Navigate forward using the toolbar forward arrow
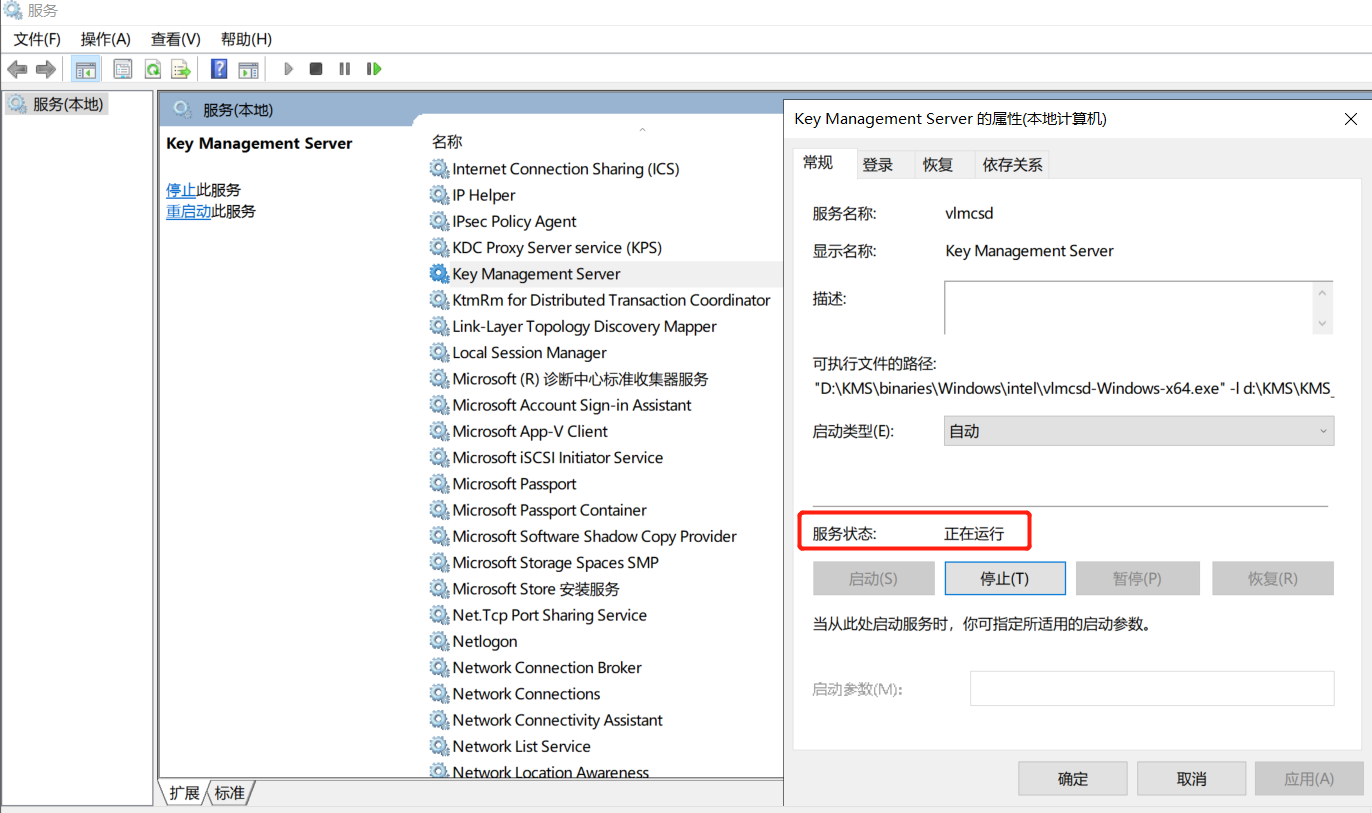 (45, 68)
